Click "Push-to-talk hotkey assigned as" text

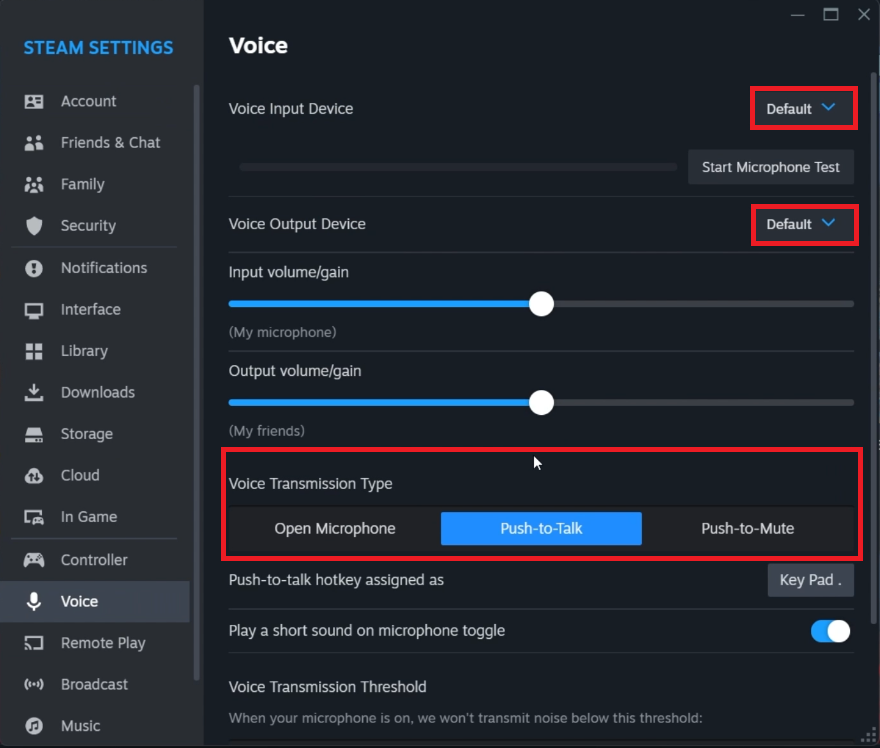click(336, 580)
